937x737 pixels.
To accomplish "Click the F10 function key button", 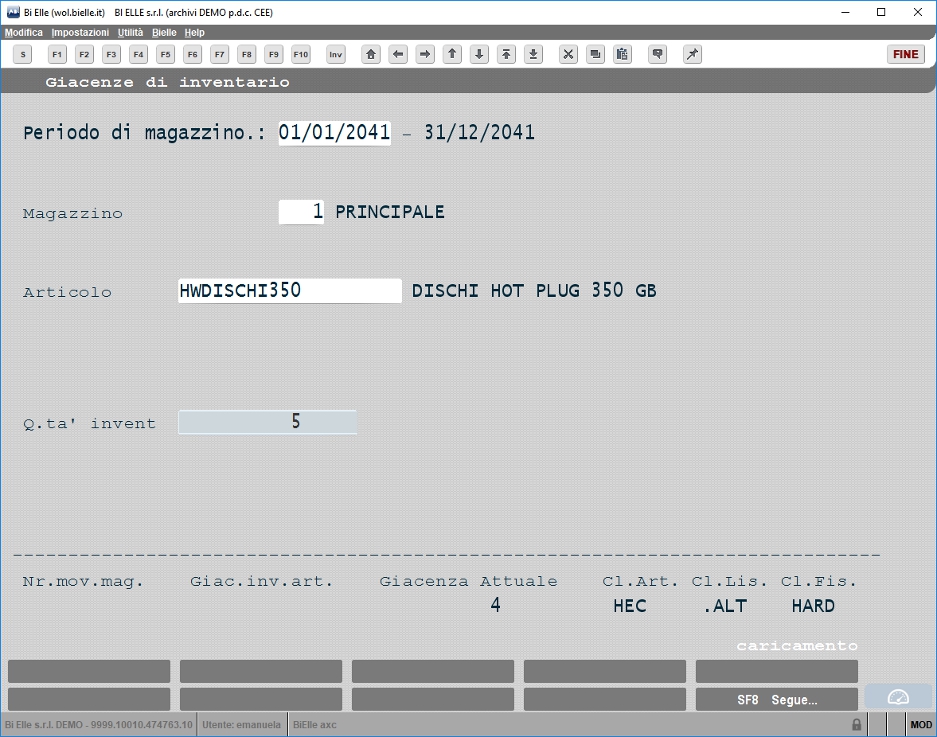I will [x=301, y=54].
